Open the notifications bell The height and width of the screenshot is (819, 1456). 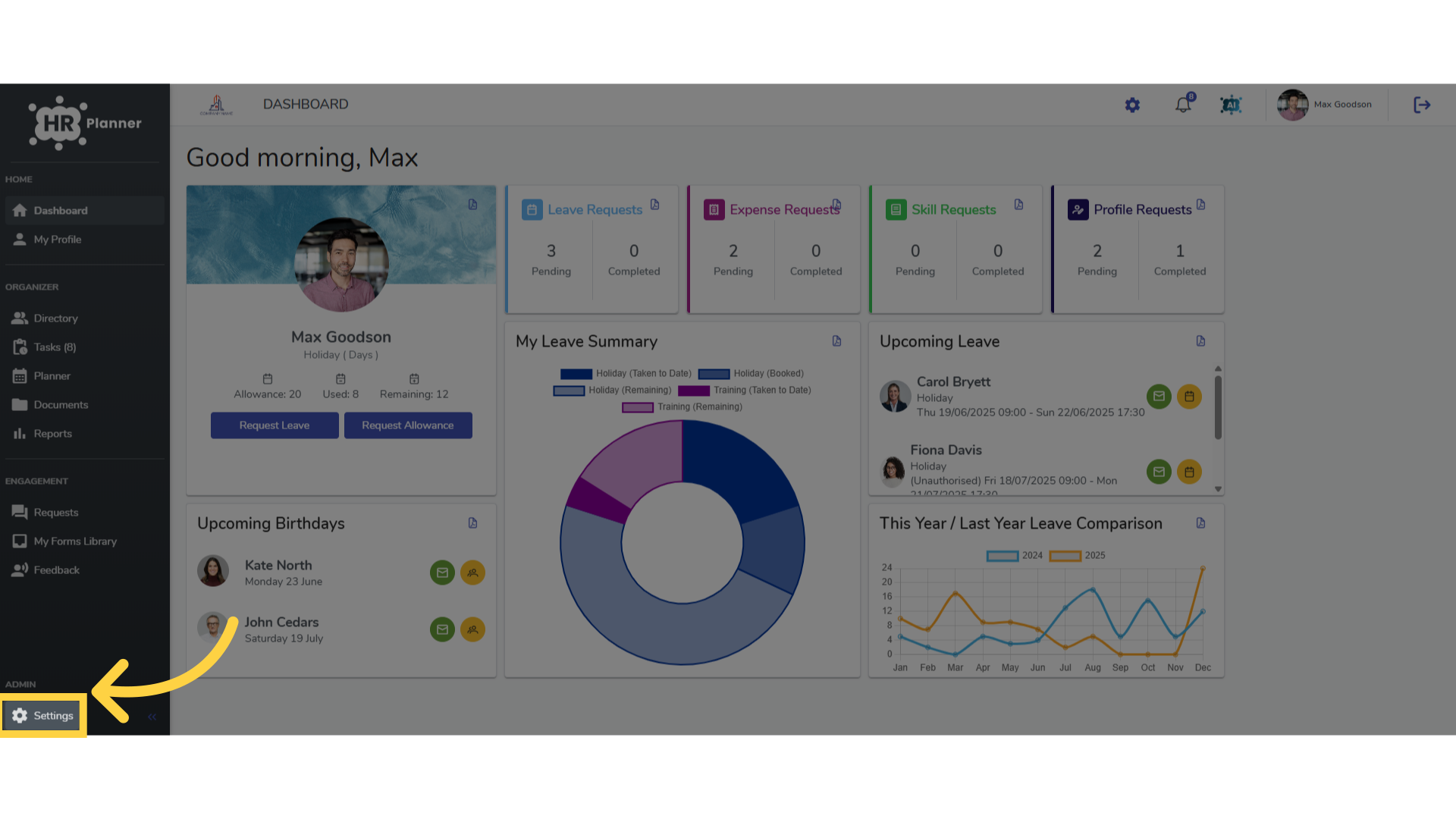tap(1183, 105)
